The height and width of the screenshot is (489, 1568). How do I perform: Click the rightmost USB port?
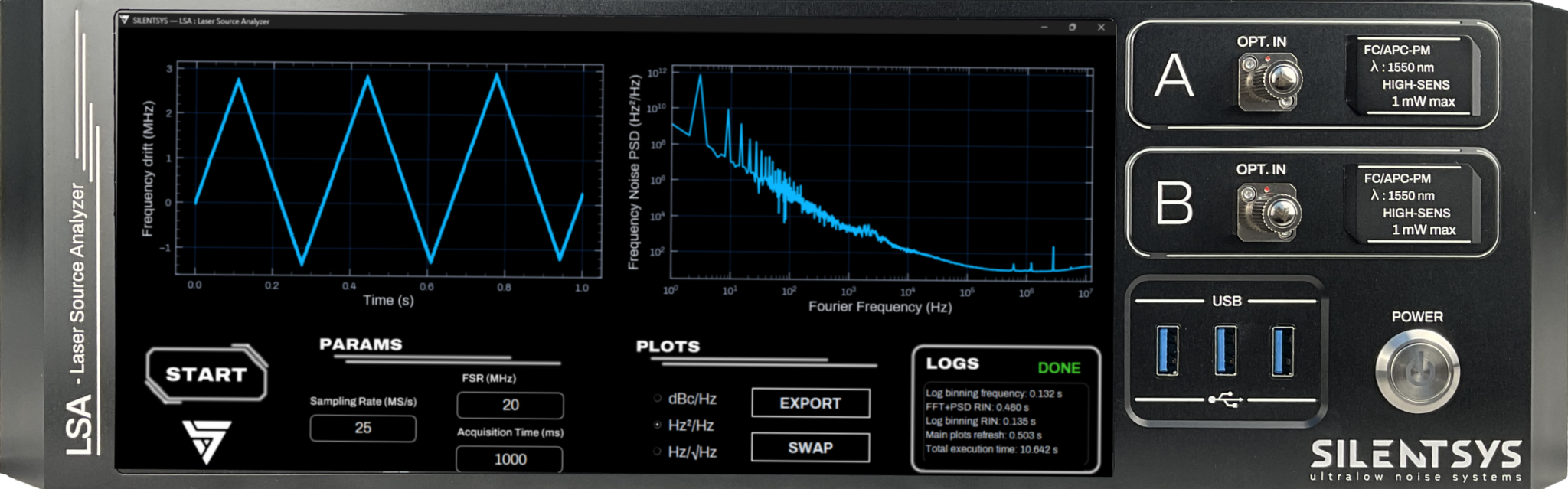(x=1282, y=350)
